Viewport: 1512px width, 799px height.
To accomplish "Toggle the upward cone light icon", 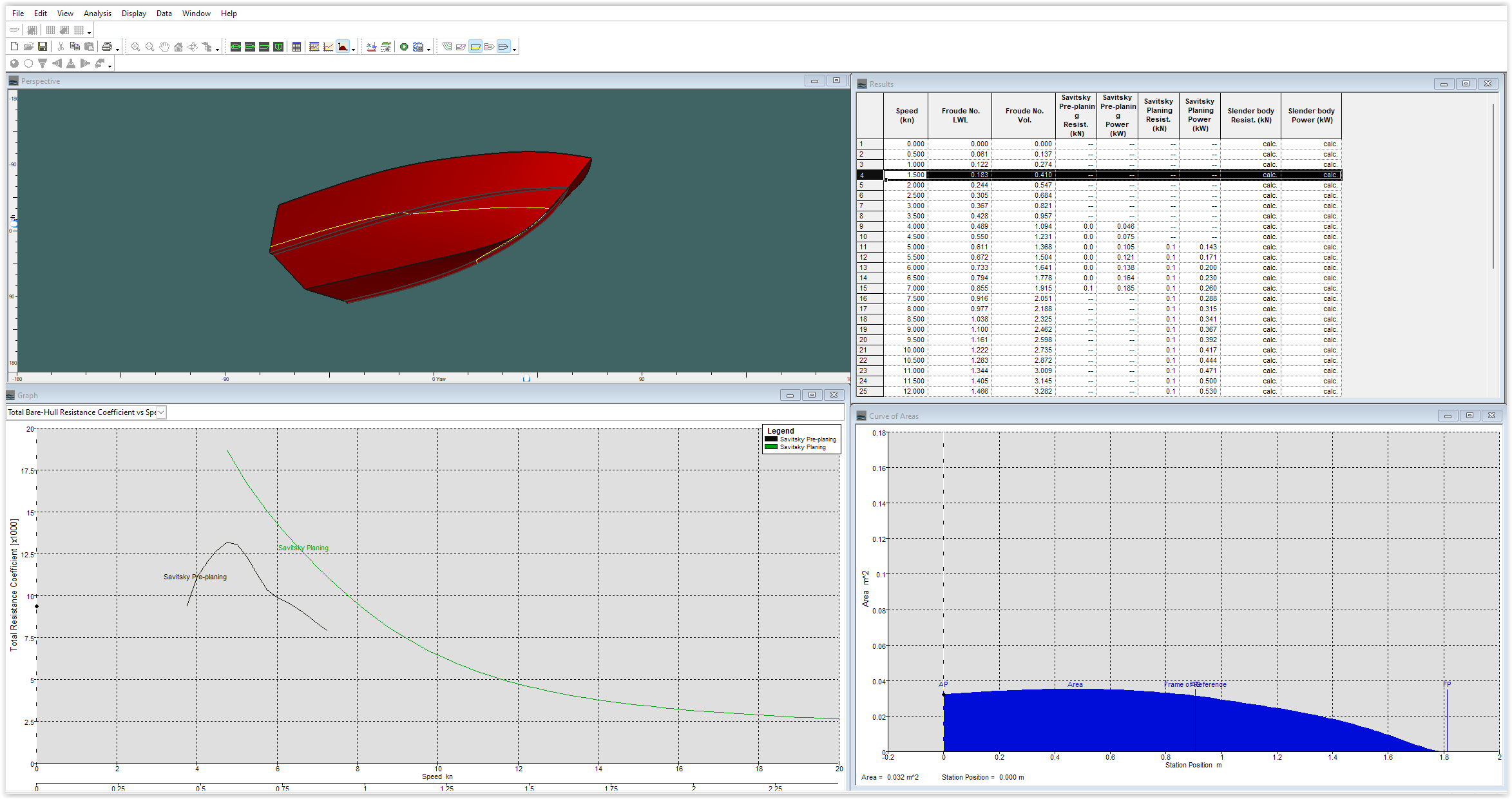I will click(x=71, y=63).
